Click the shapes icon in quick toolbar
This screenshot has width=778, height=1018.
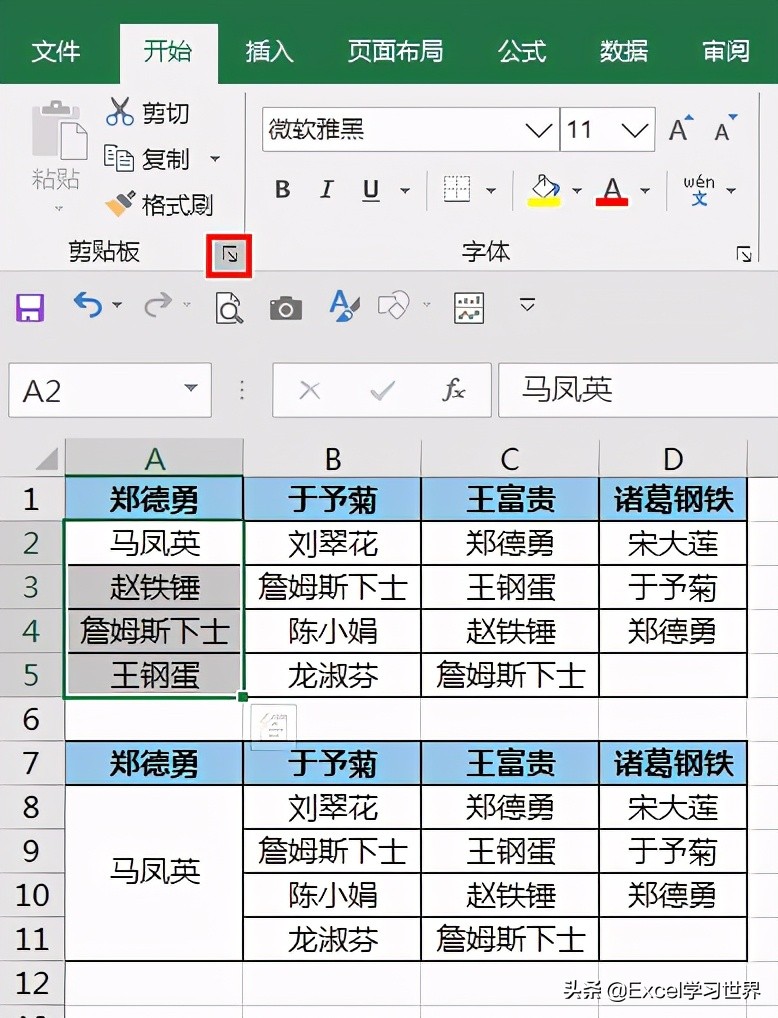[394, 305]
